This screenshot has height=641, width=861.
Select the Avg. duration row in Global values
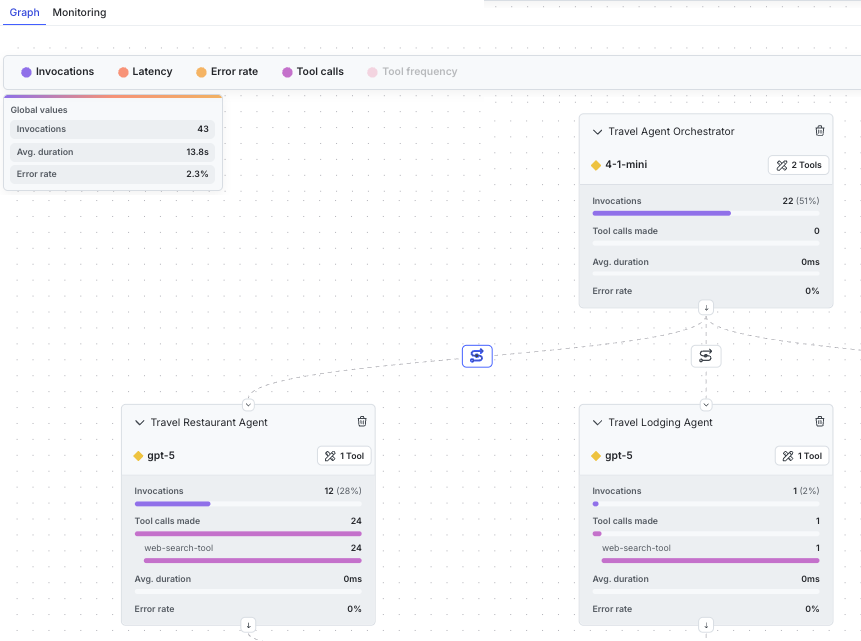coord(112,151)
